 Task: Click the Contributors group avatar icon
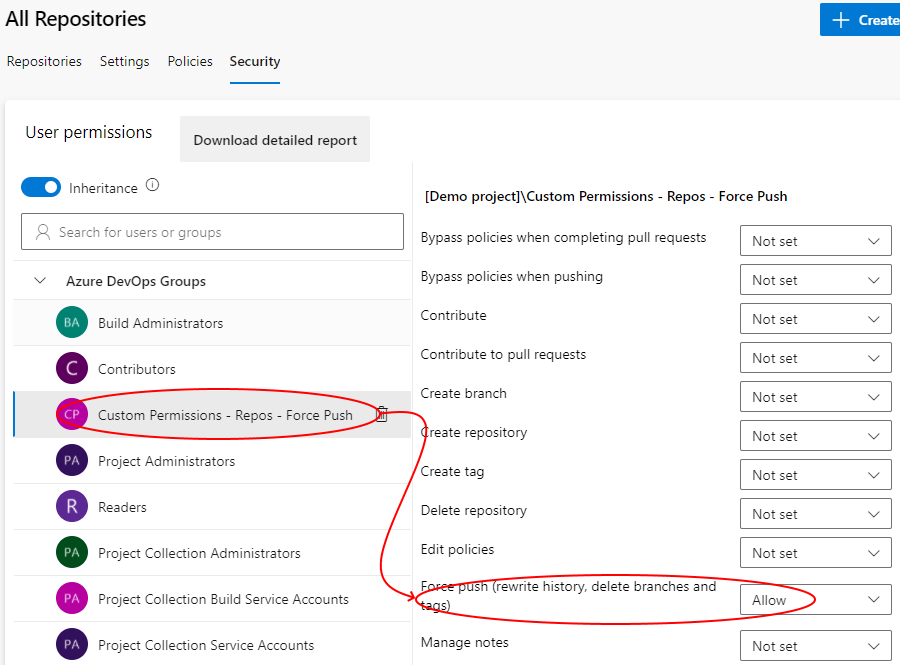[71, 368]
